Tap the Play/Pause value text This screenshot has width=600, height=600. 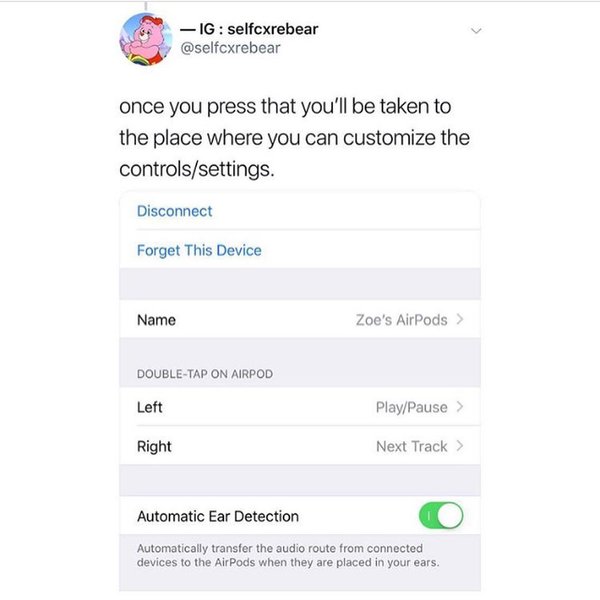tap(411, 407)
